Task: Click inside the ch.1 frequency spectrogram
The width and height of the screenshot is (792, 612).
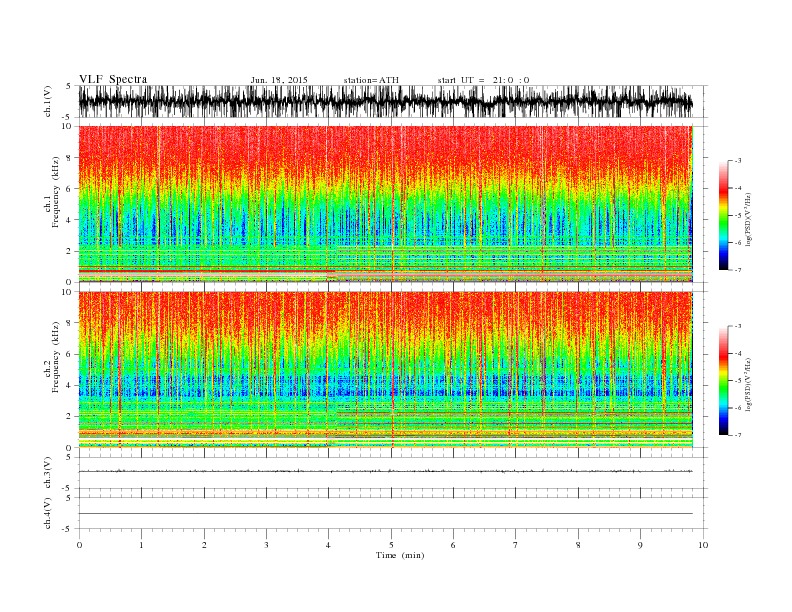Action: 385,204
